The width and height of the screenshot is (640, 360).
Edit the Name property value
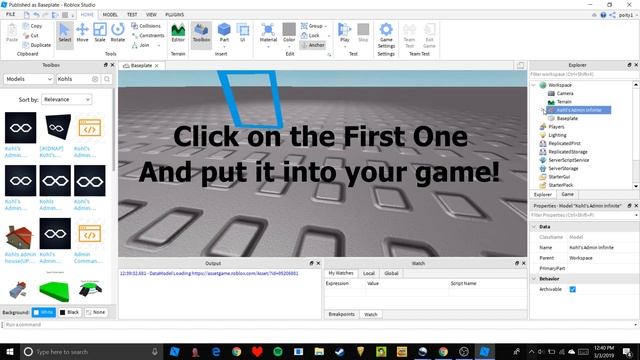point(602,247)
